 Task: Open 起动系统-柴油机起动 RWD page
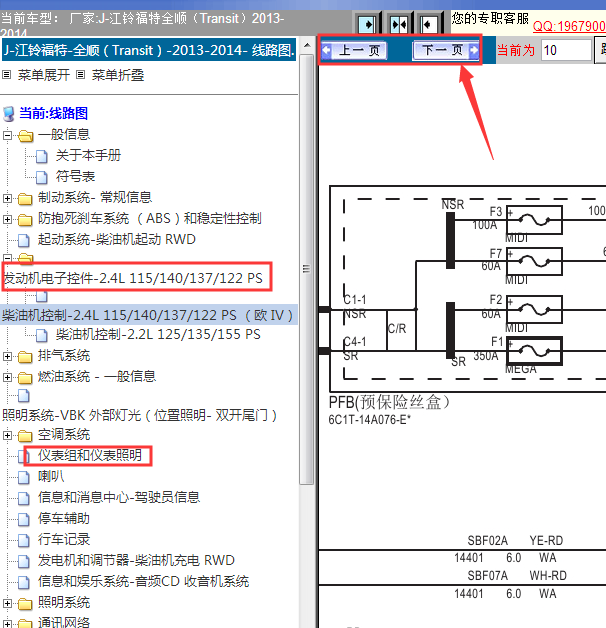tap(117, 240)
